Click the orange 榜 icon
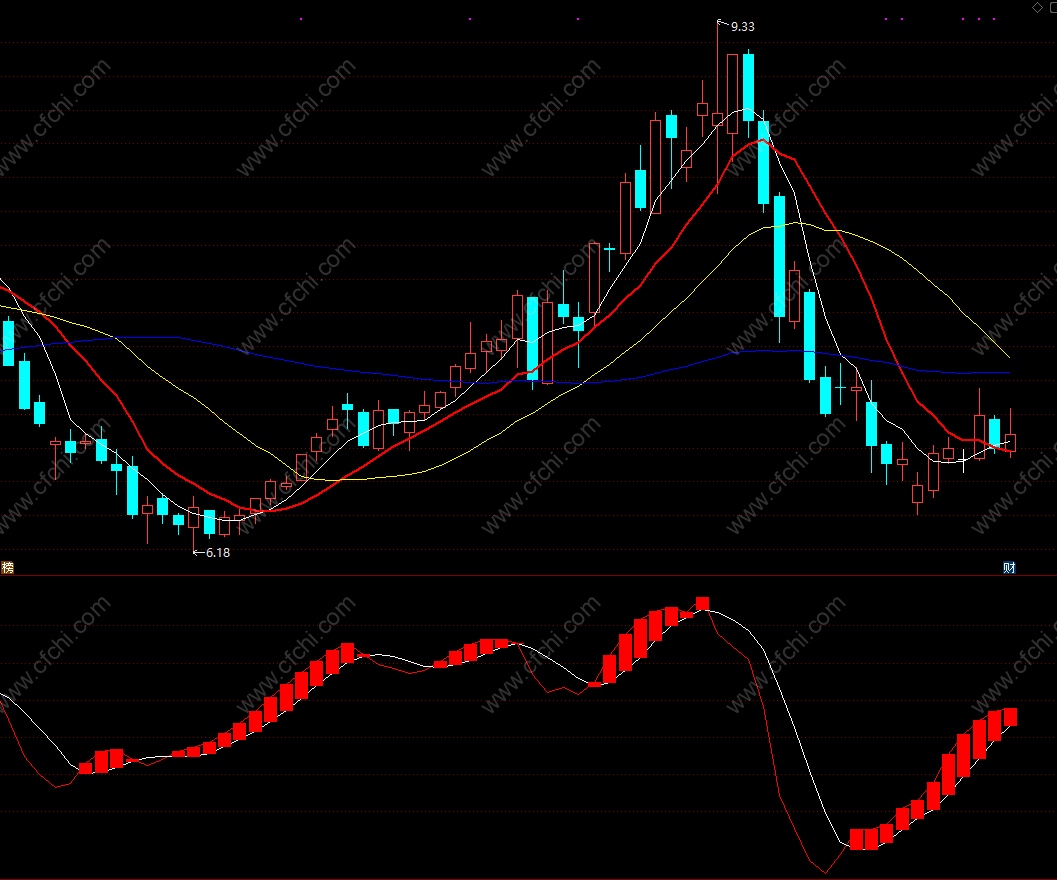1057x880 pixels. [x=7, y=567]
